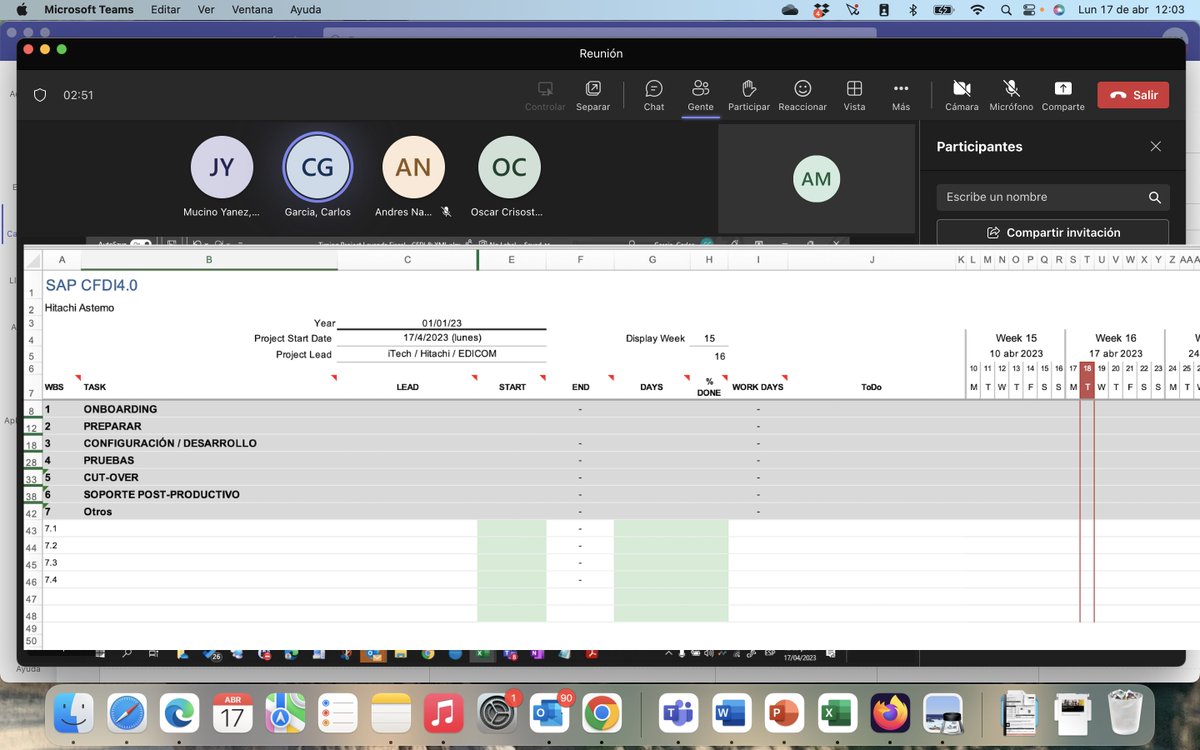Open the Ayuda menu
This screenshot has width=1200, height=750.
pyautogui.click(x=306, y=10)
